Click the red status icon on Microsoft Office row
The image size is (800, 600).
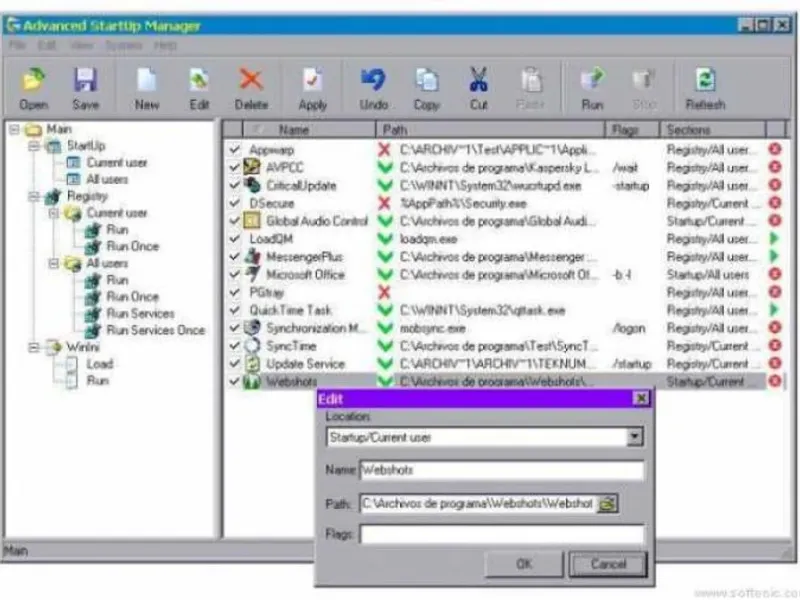[x=775, y=274]
